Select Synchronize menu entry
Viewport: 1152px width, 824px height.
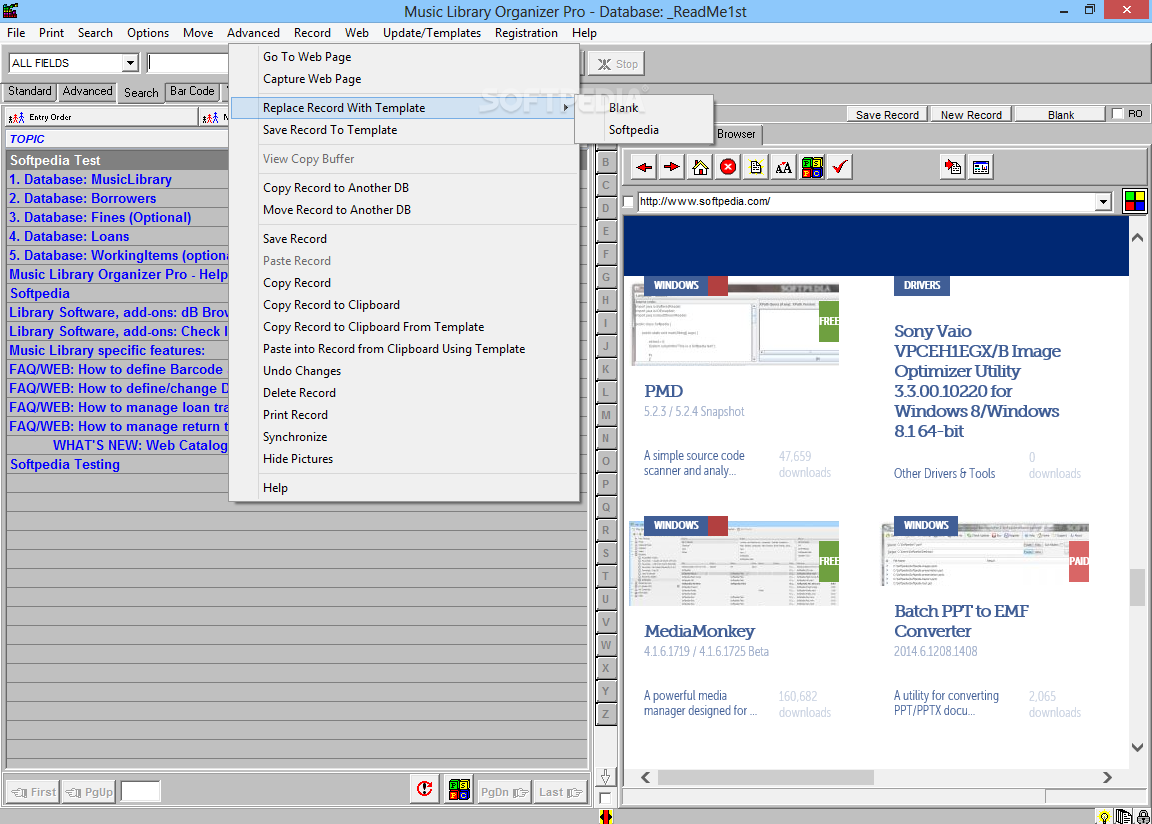[295, 437]
